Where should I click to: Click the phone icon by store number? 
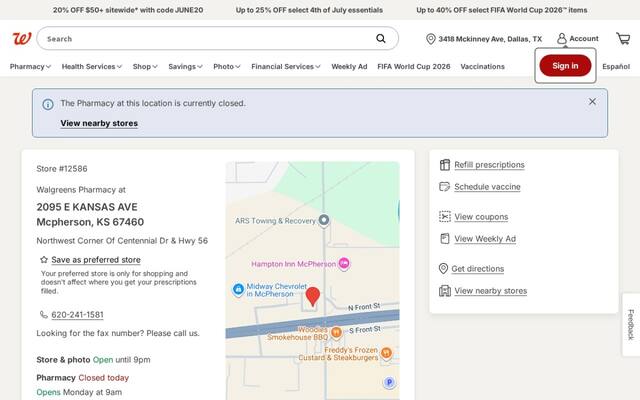pos(44,315)
